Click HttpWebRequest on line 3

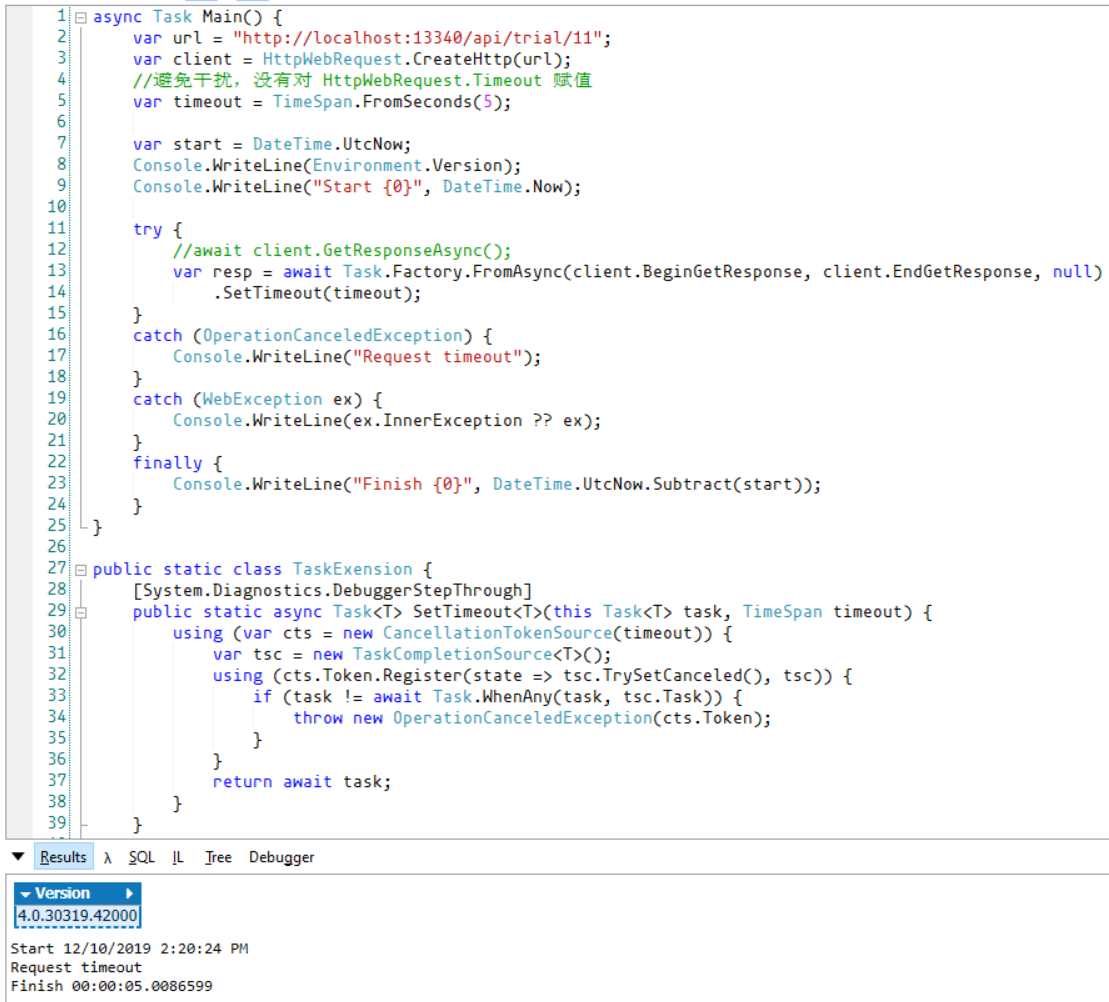tap(332, 59)
